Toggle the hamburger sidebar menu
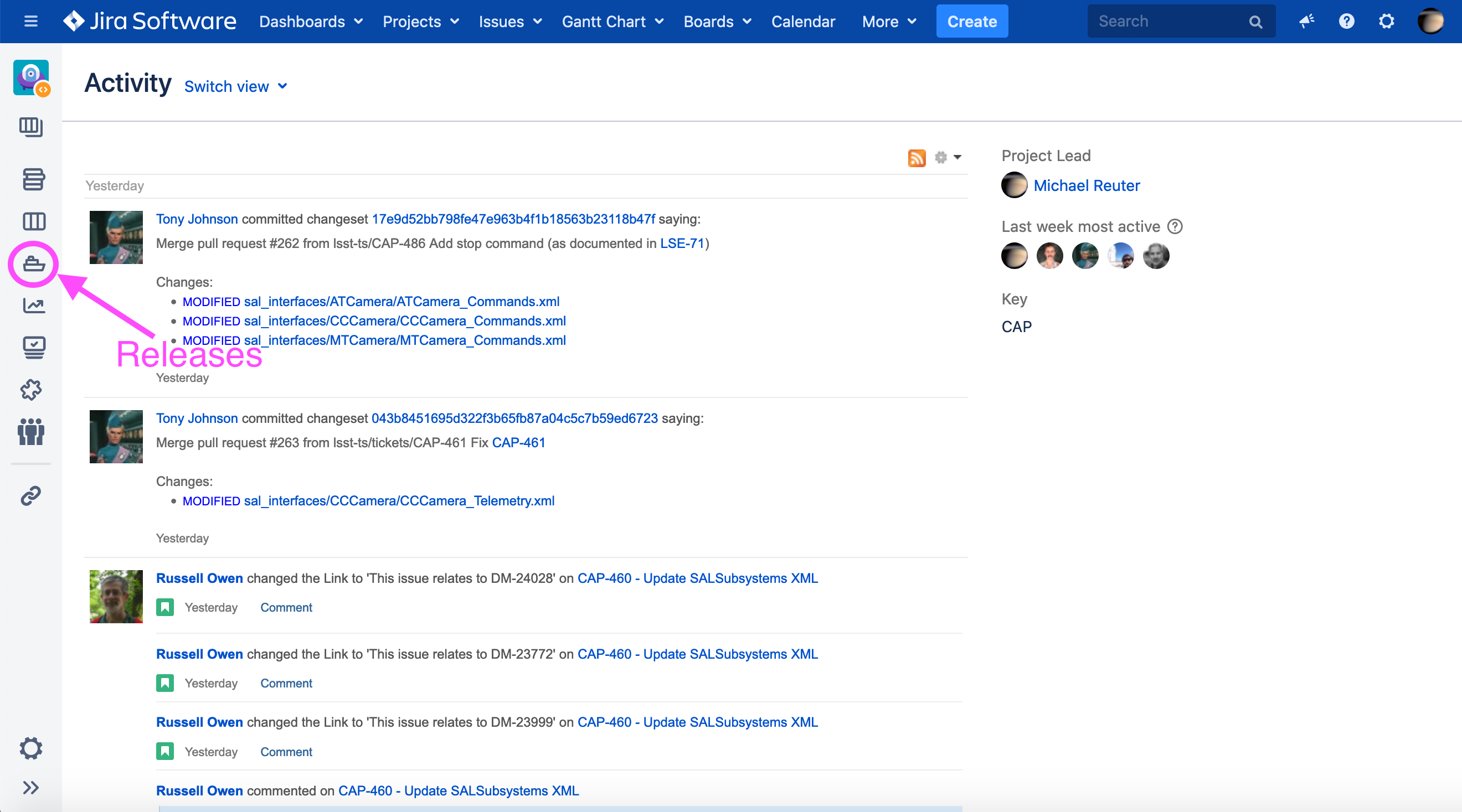The height and width of the screenshot is (812, 1462). [30, 22]
